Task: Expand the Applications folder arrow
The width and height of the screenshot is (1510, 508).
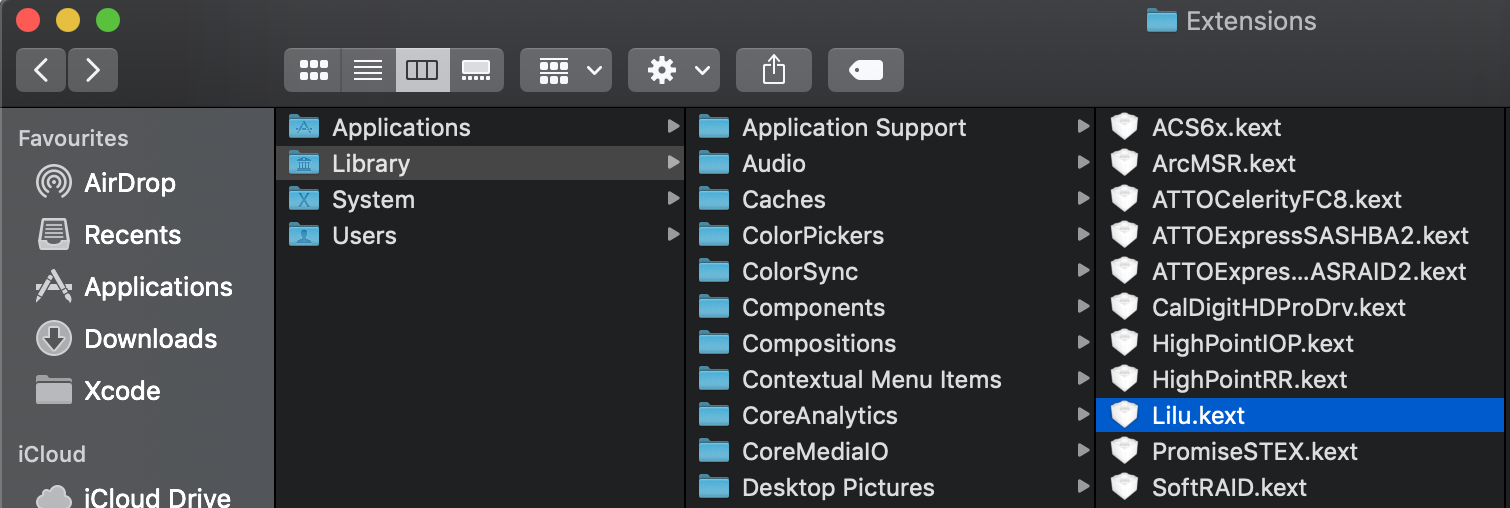Action: (x=674, y=127)
